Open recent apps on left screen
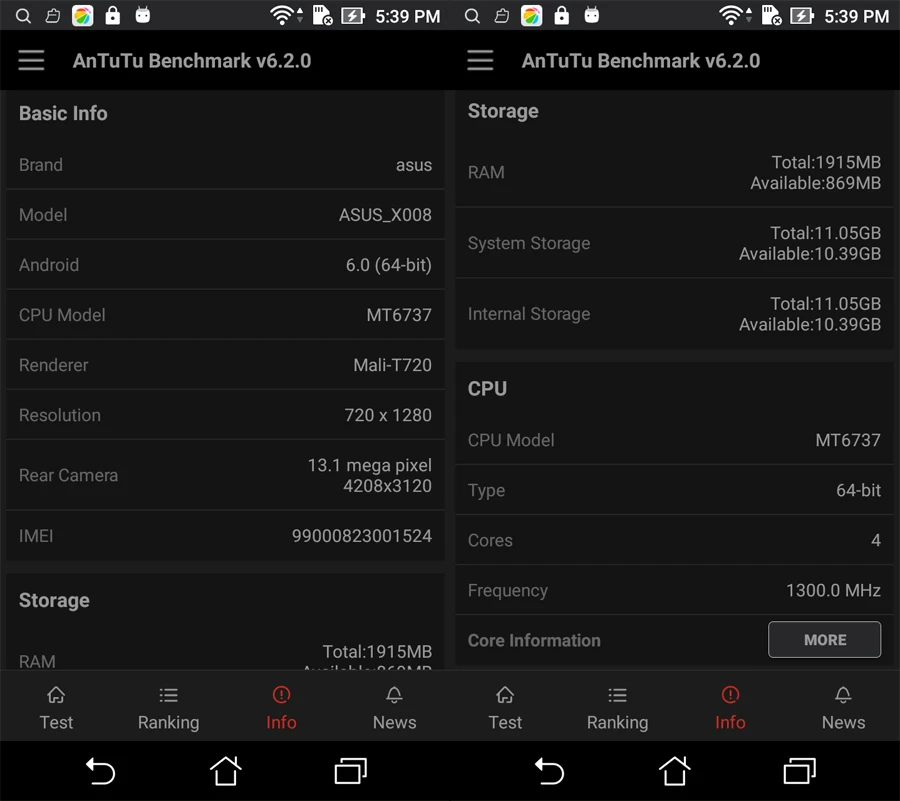 (351, 771)
